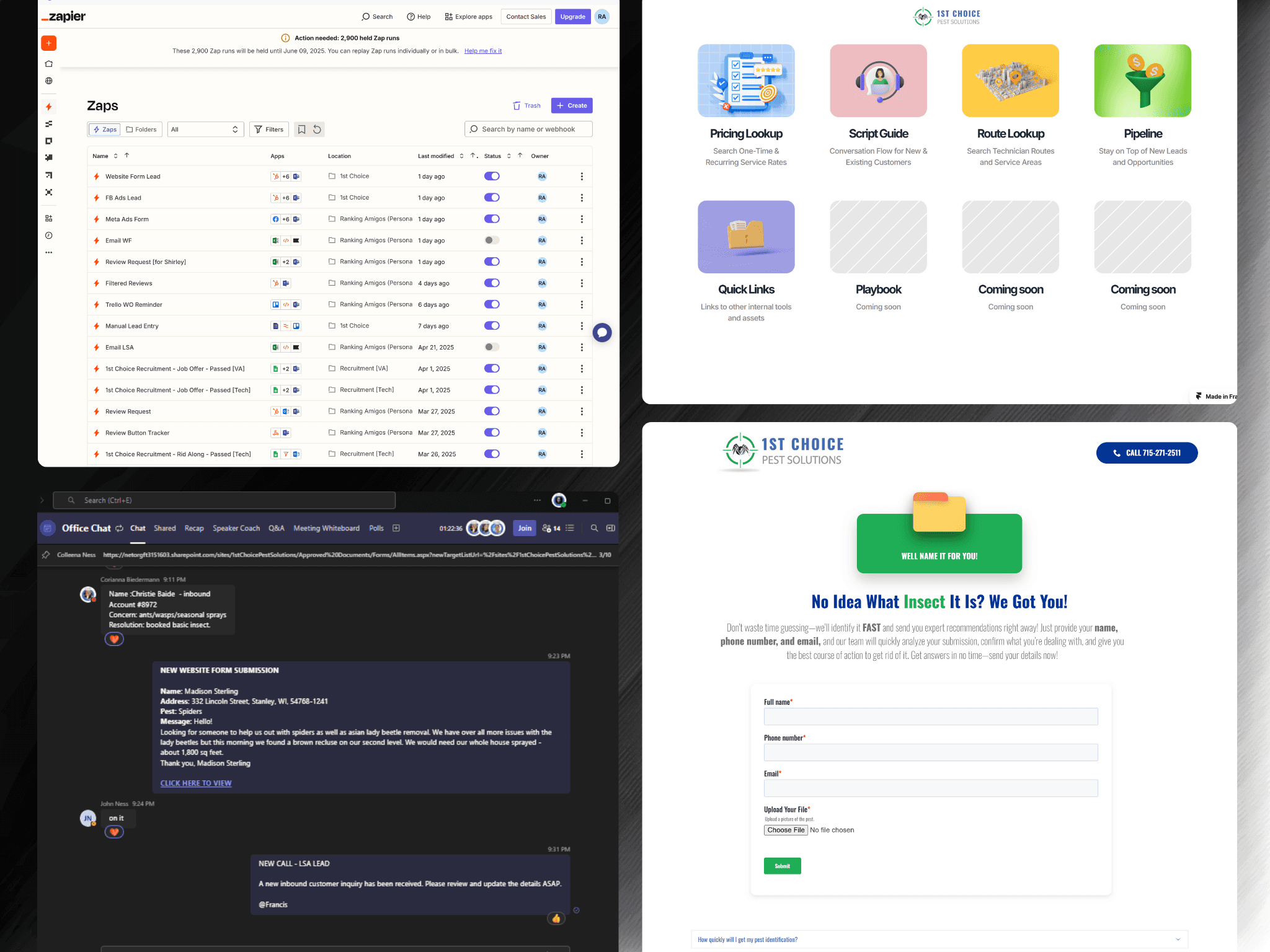Open the Recap tab in Office Chat
Viewport: 1270px width, 952px height.
click(x=194, y=528)
